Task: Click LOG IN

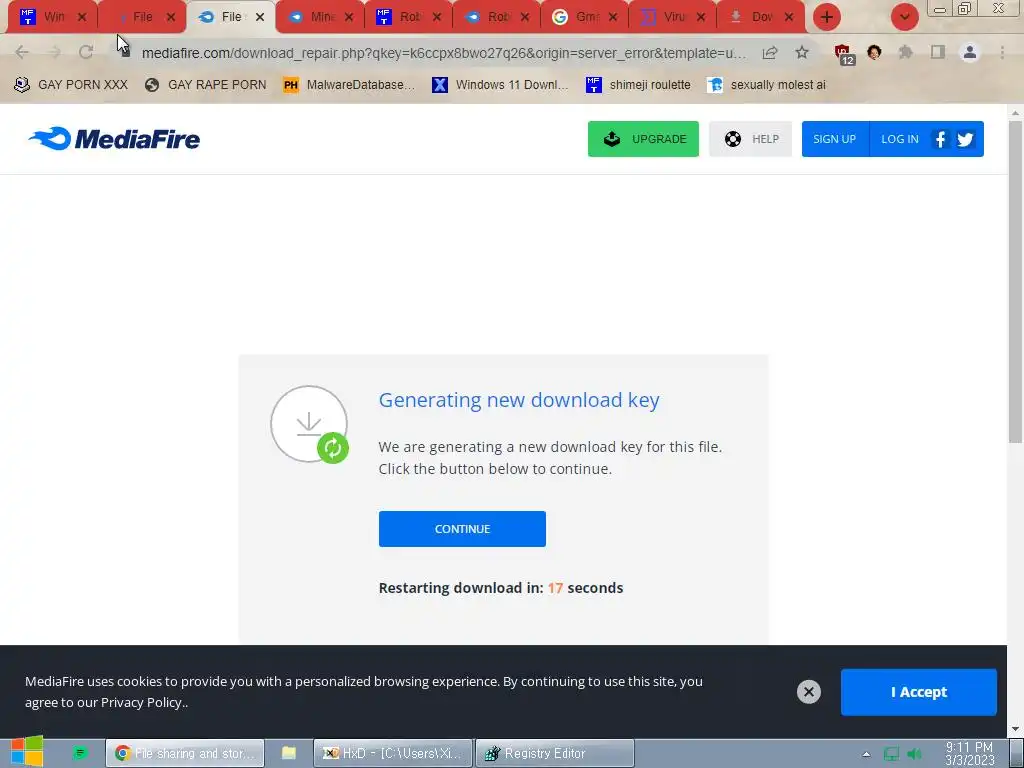Action: click(x=899, y=138)
